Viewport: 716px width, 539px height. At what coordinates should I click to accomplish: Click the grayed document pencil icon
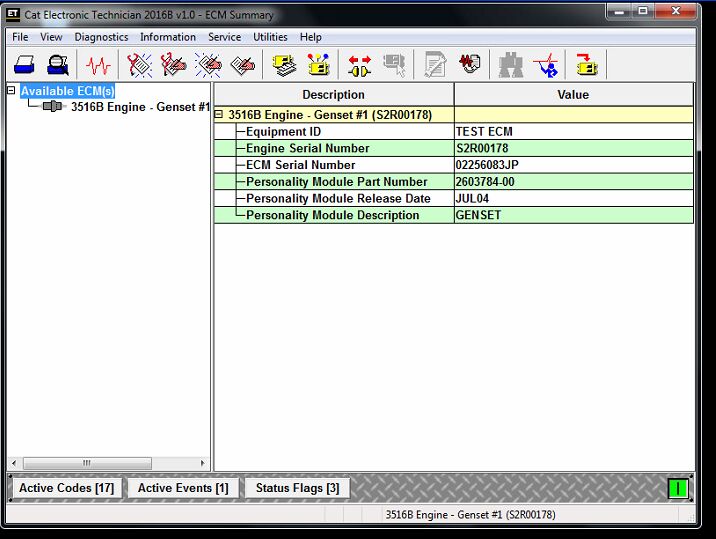435,65
